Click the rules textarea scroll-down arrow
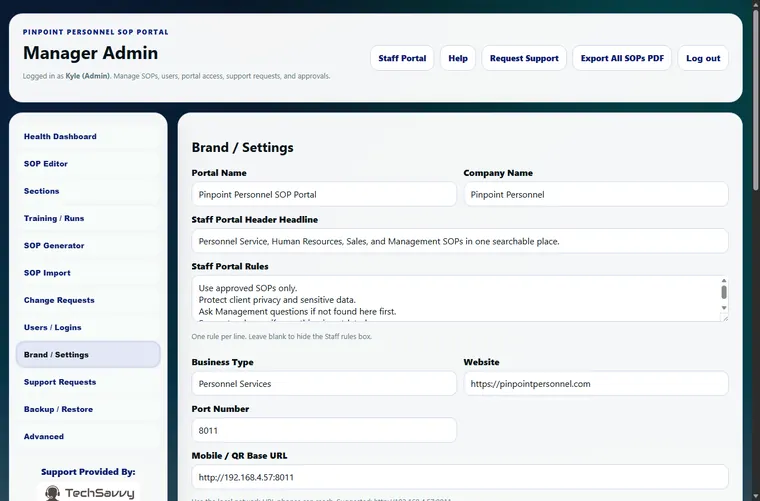This screenshot has height=501, width=760. pos(724,308)
